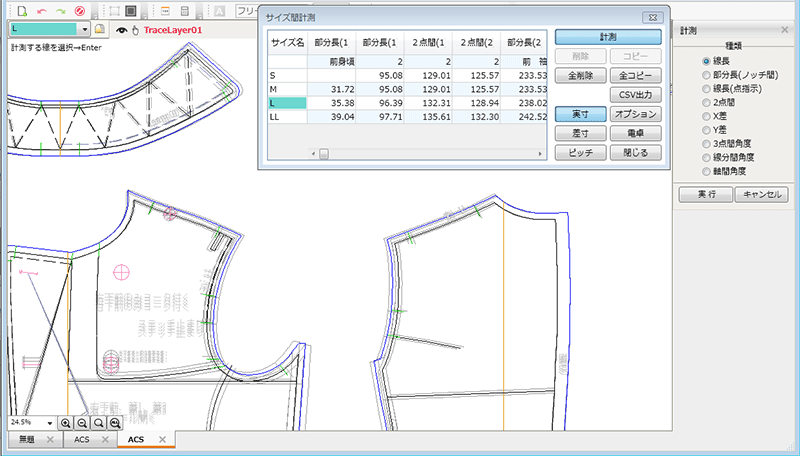Click the 閉じる button

636,153
